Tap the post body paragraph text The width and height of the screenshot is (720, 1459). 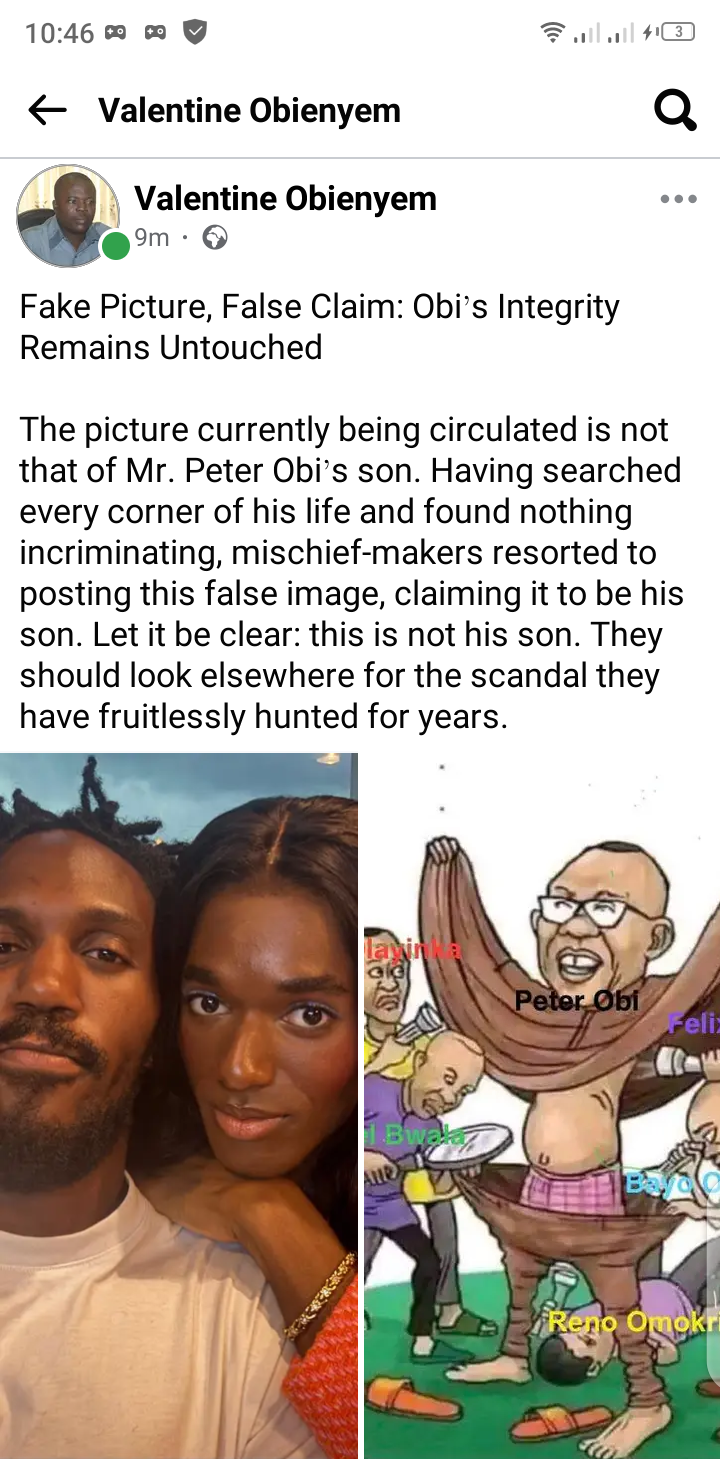(351, 573)
